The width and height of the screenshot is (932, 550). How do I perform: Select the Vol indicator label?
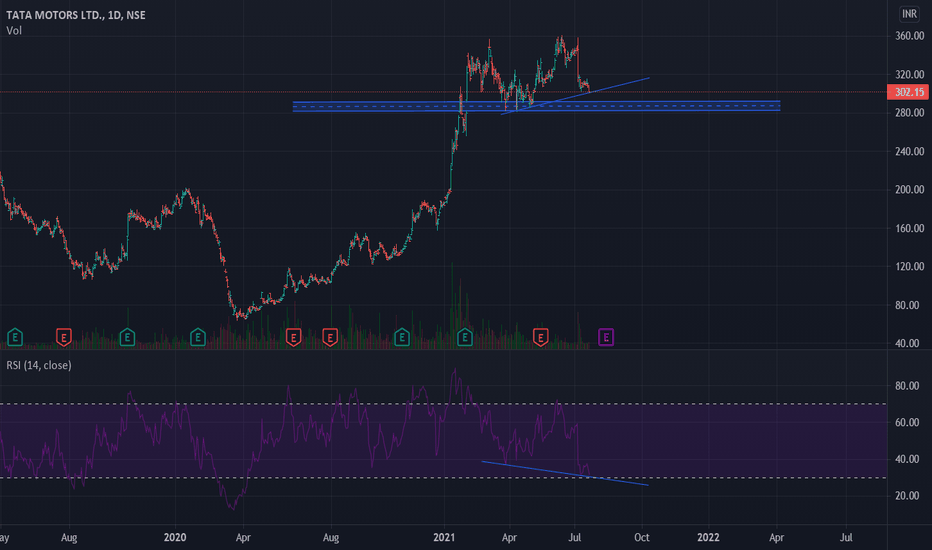click(x=14, y=30)
